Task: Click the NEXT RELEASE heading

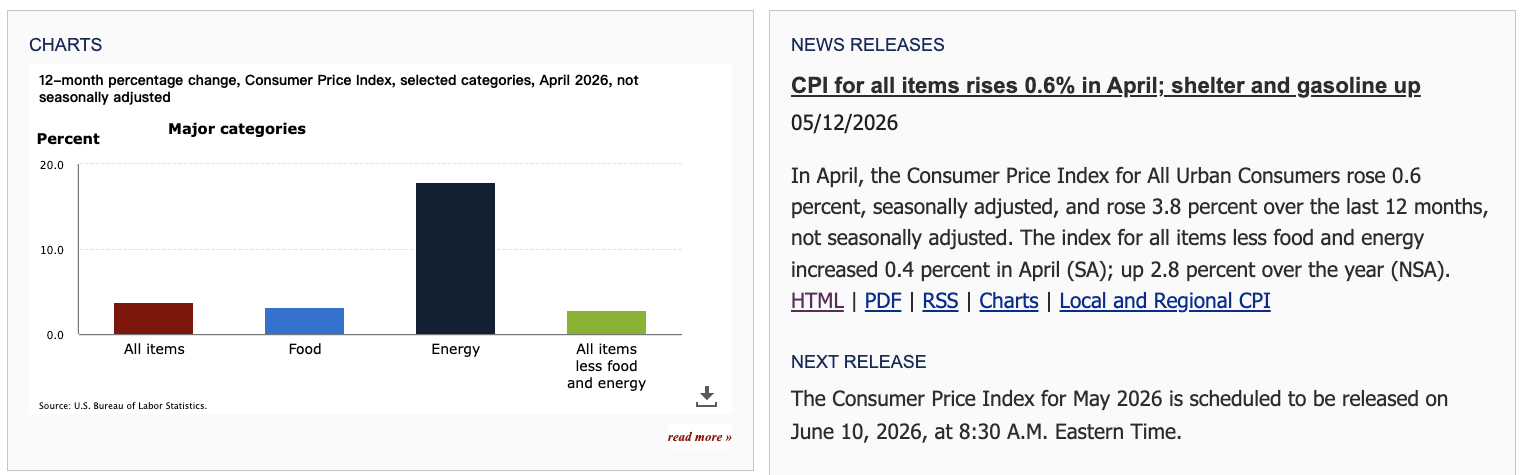Action: coord(859,362)
